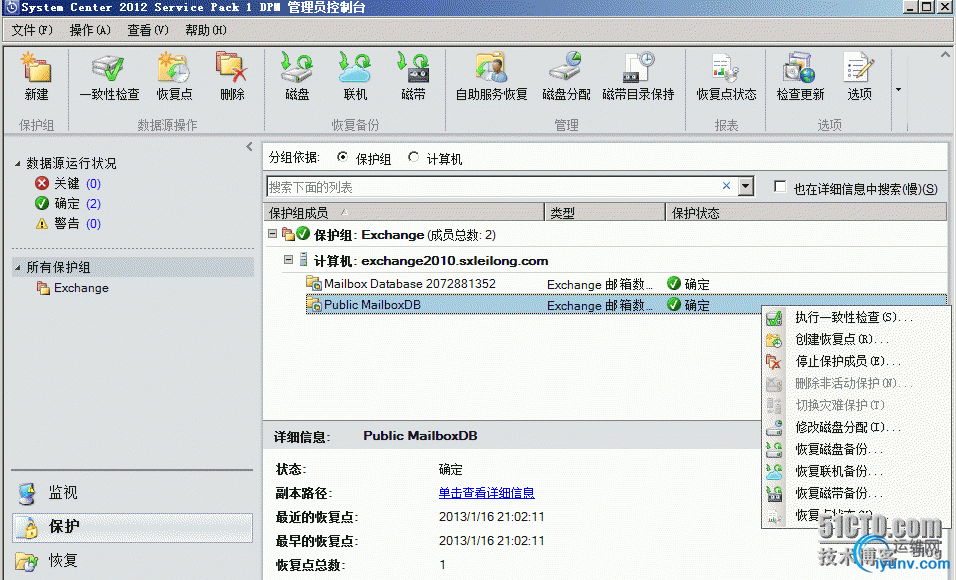Open the 保护 navigation pane

pyautogui.click(x=132, y=527)
